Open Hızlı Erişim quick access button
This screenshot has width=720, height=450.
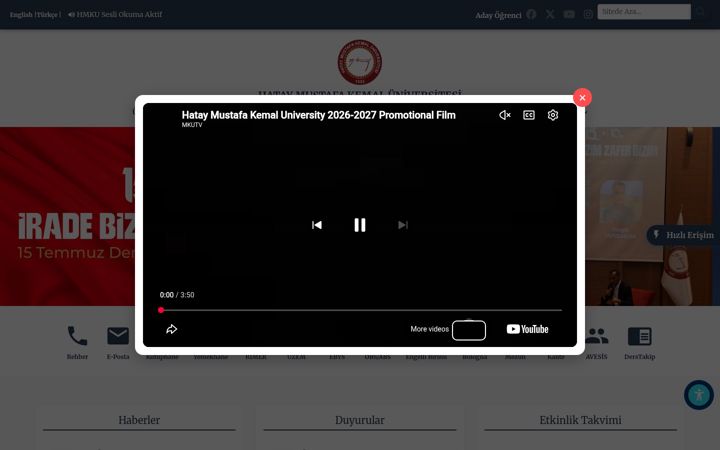[683, 235]
